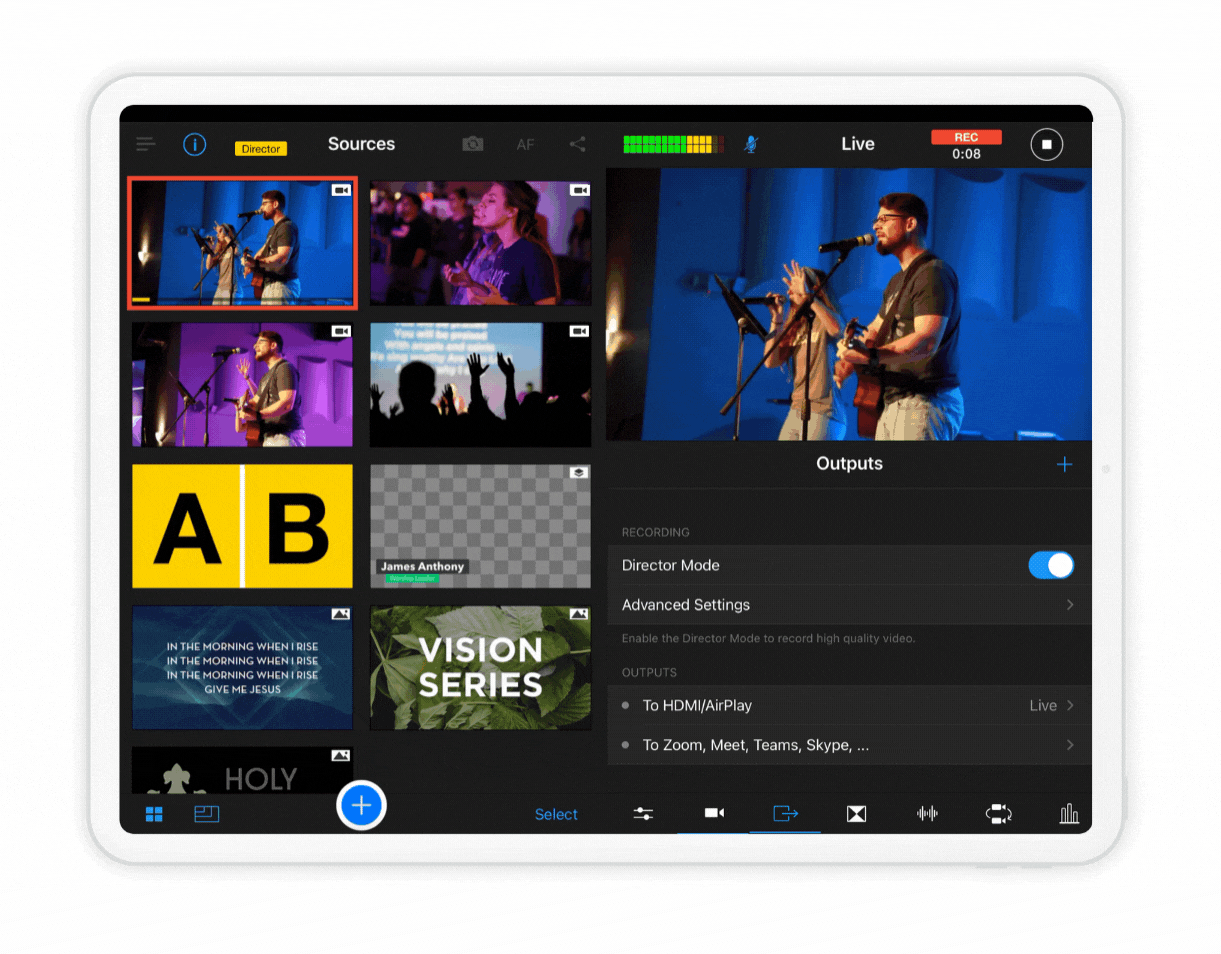The image size is (1221, 954).
Task: Open the transitions tab
Action: [x=856, y=813]
